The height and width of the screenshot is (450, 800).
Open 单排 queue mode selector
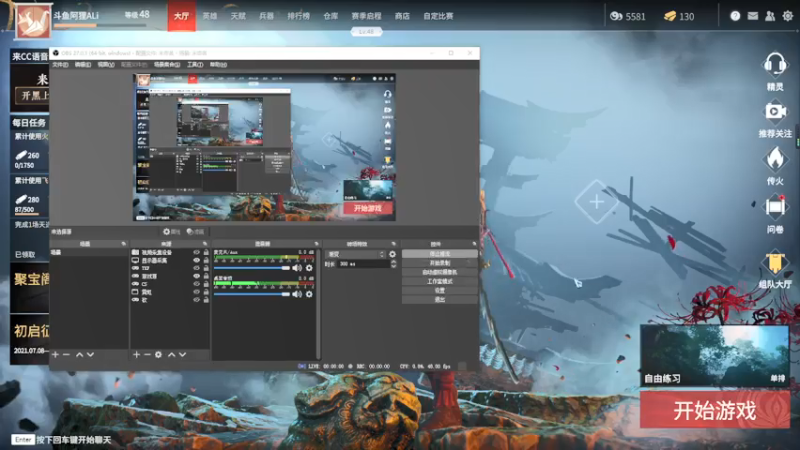tap(778, 379)
